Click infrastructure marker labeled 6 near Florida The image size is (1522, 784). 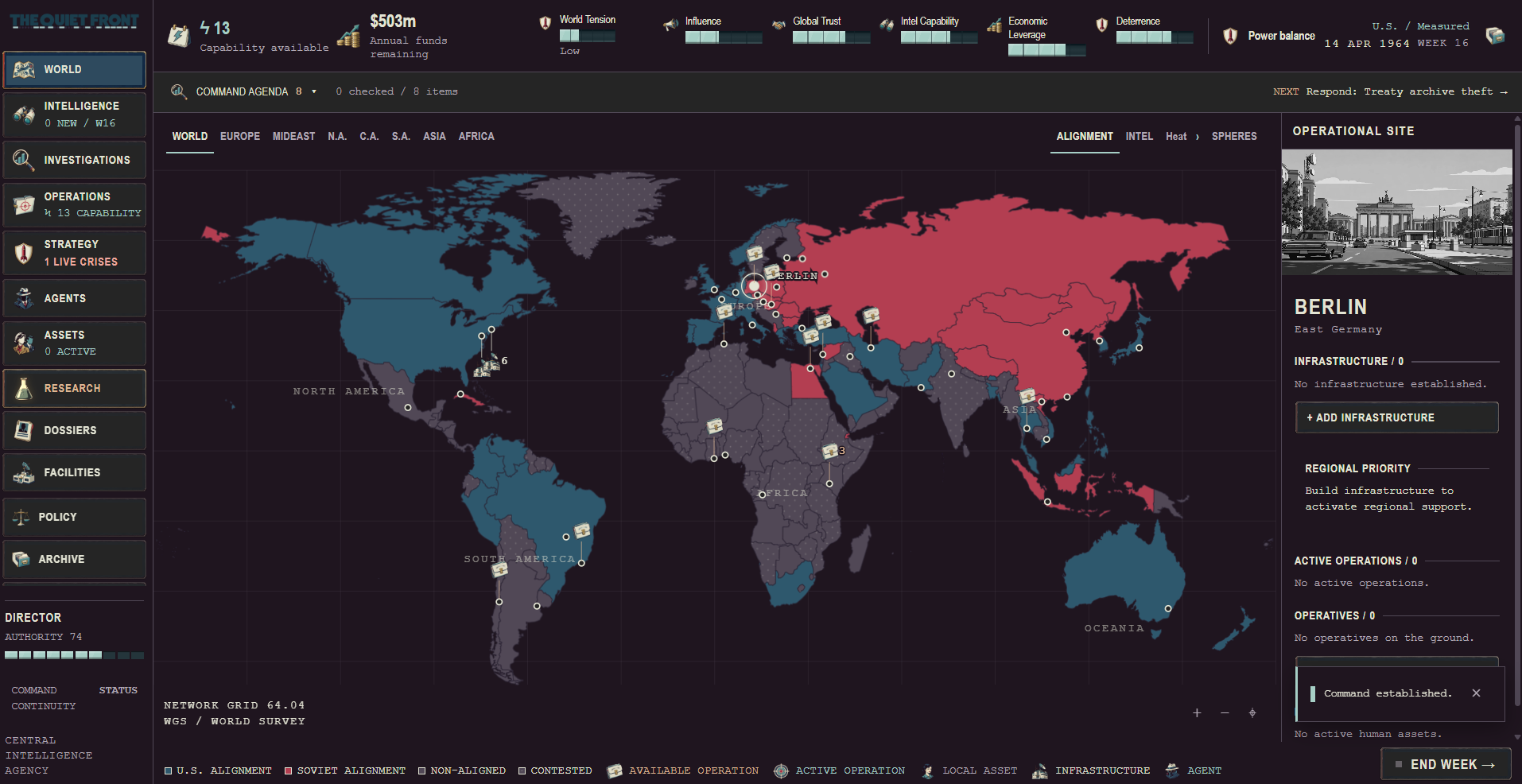pyautogui.click(x=487, y=365)
